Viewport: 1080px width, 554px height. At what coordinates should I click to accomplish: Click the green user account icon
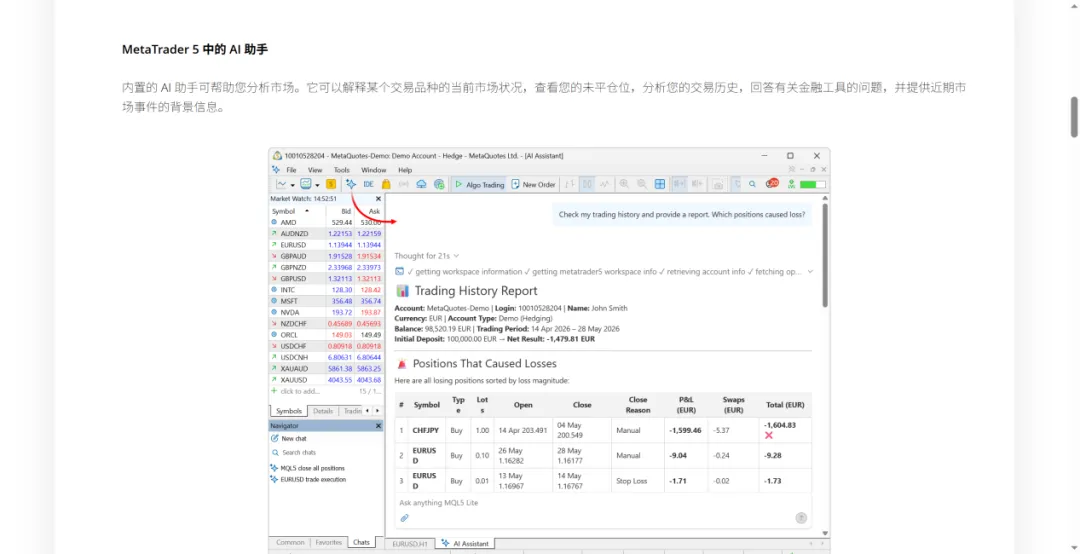791,184
